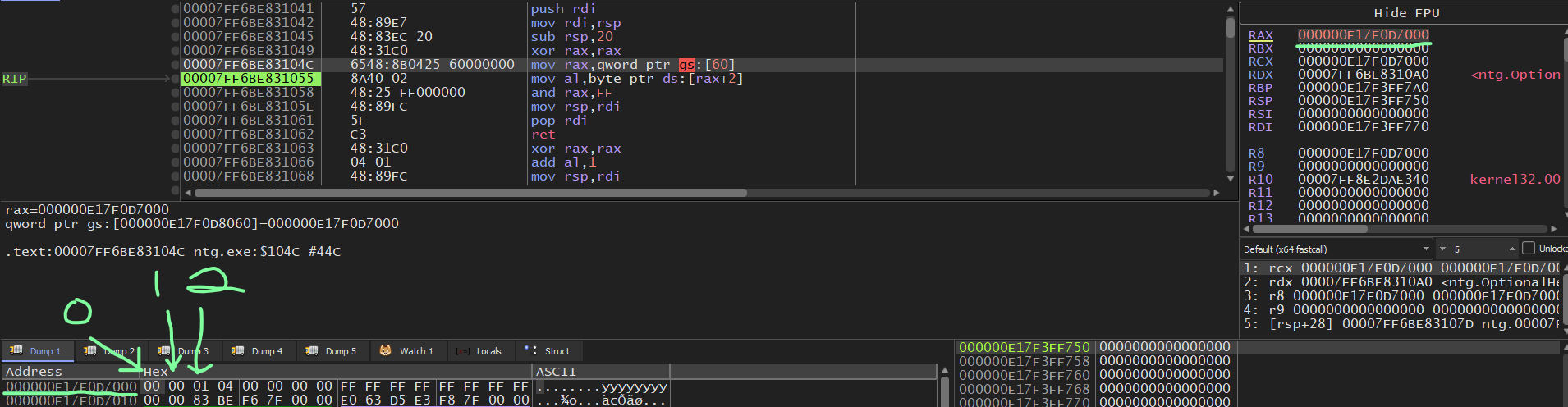
Task: Click the disassembly horizontal scrollbar left arrow
Action: point(187,193)
